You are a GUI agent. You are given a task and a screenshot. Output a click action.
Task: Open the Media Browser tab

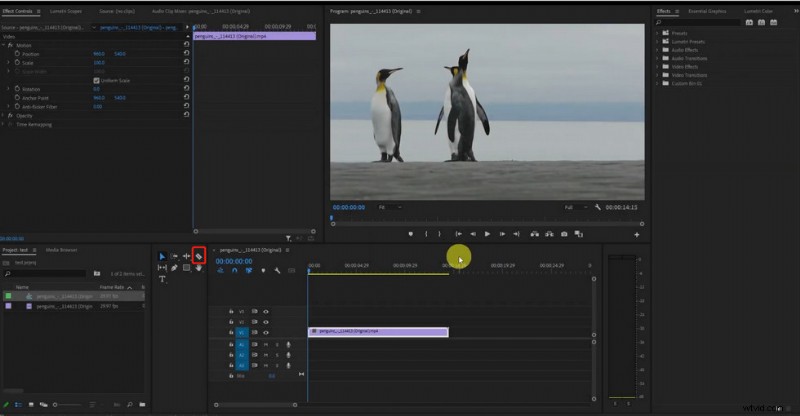tap(61, 250)
